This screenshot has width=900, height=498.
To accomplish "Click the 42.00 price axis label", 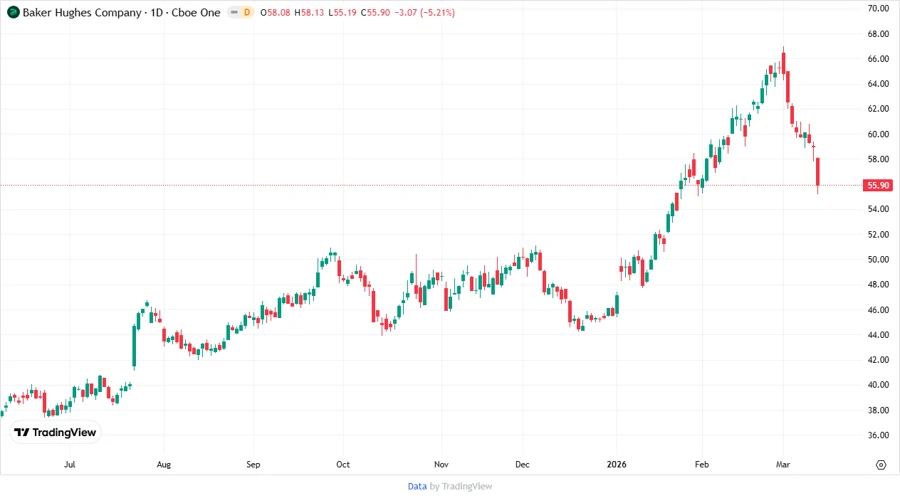I will tap(878, 360).
